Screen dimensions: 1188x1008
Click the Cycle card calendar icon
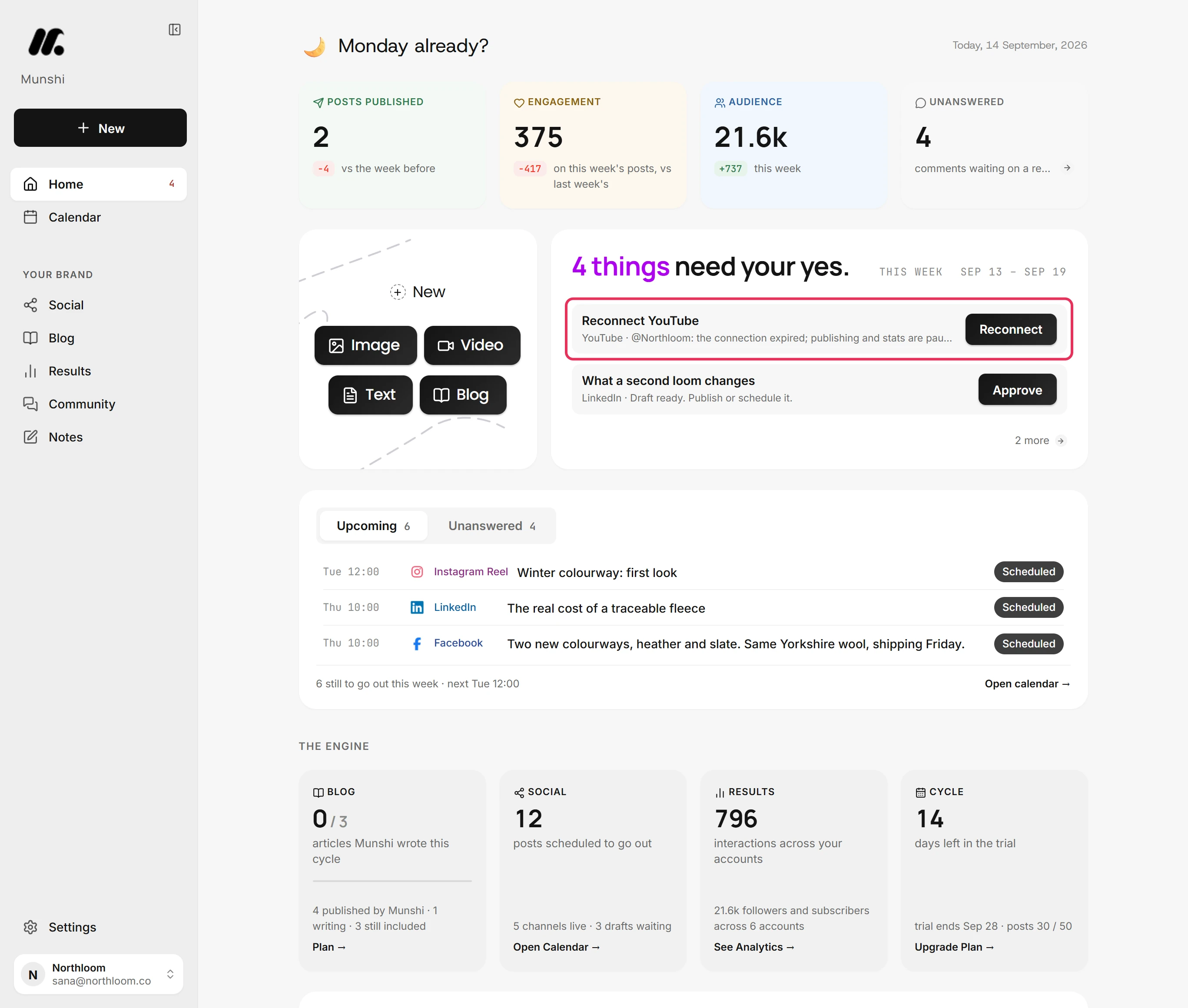point(920,792)
